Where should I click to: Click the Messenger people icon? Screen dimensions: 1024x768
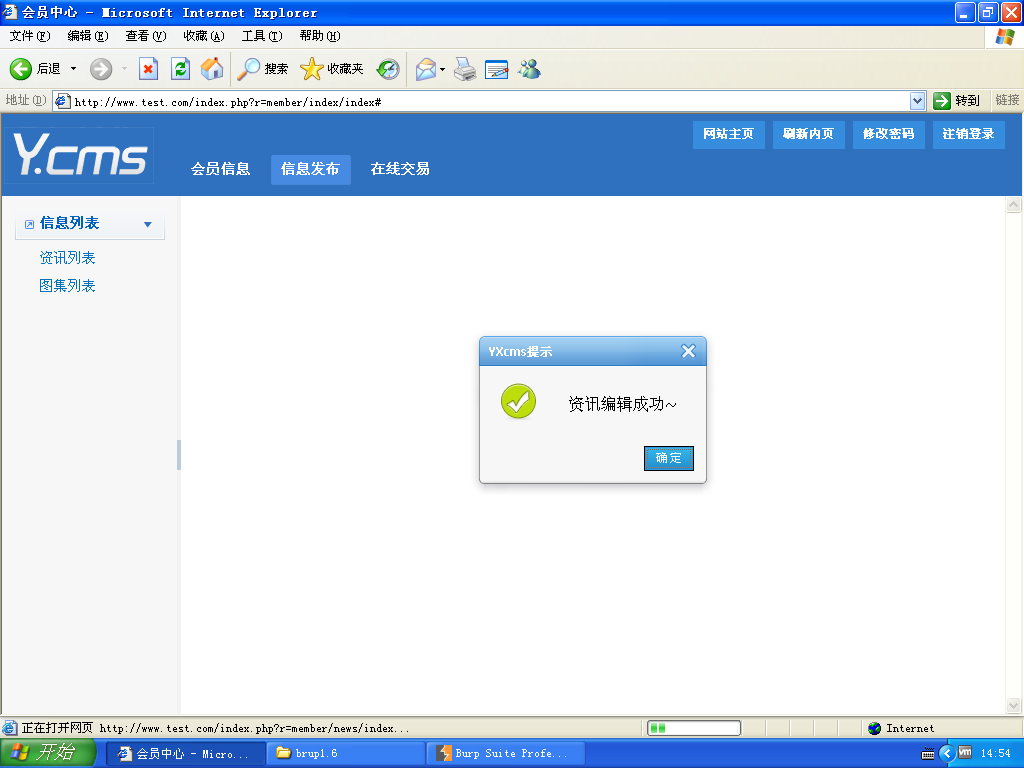(x=529, y=69)
